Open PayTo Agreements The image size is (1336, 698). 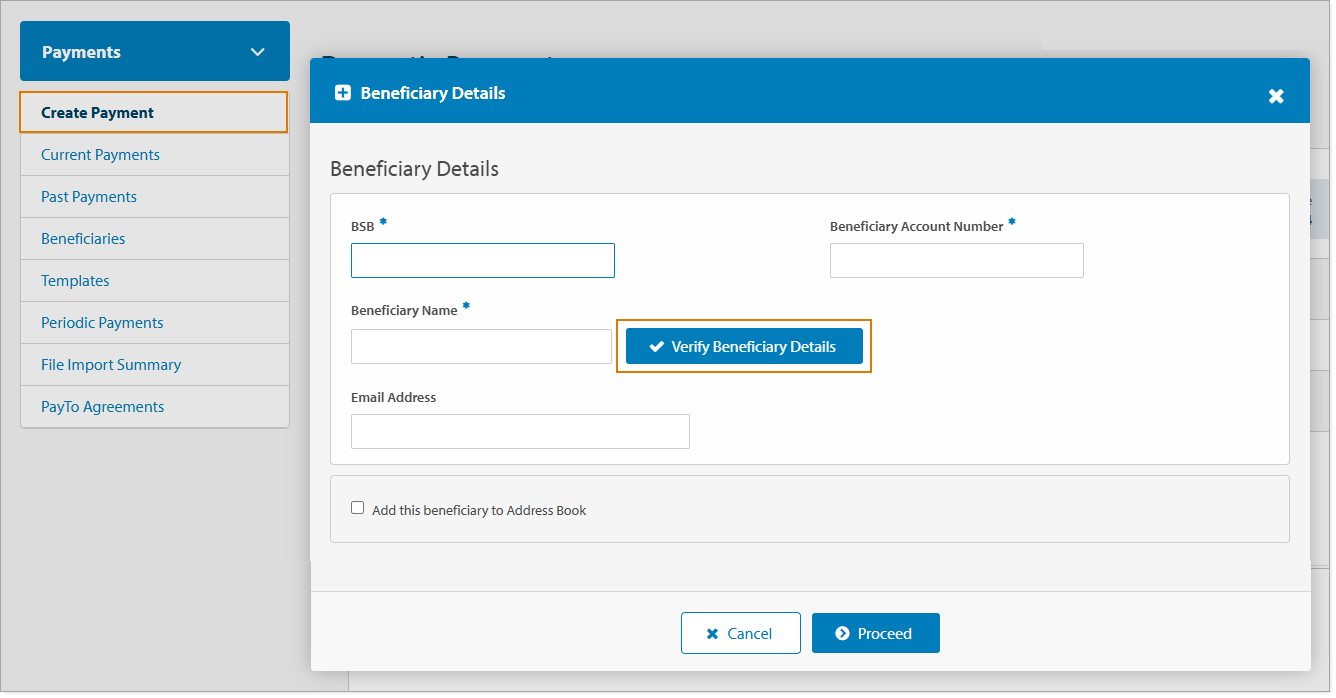[102, 406]
